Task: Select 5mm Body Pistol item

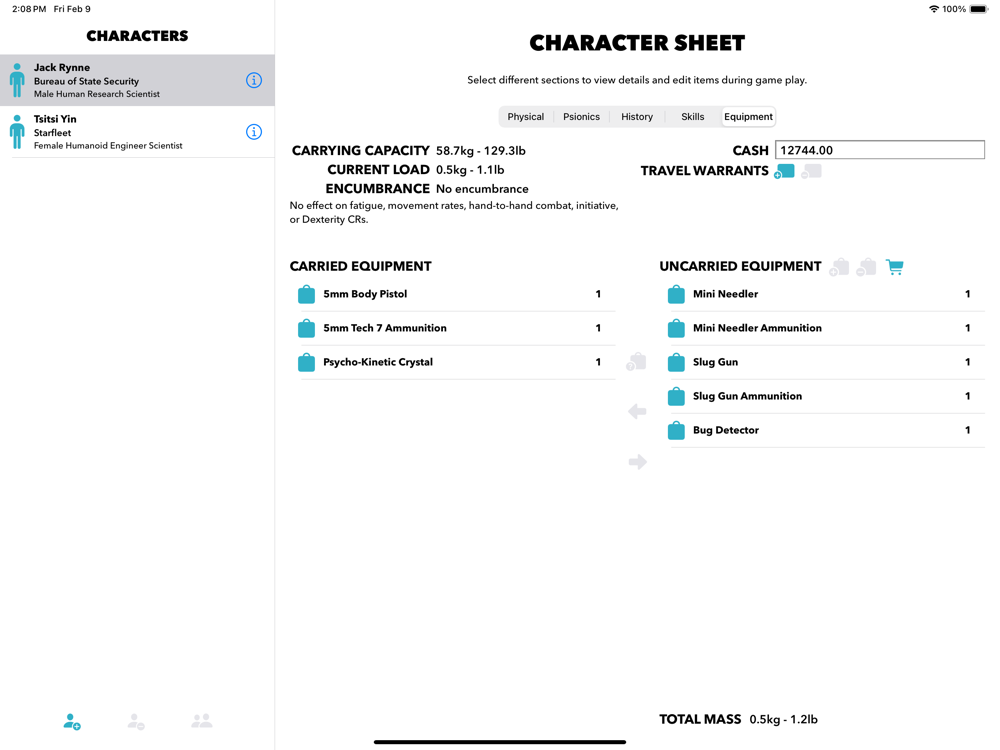Action: [457, 294]
